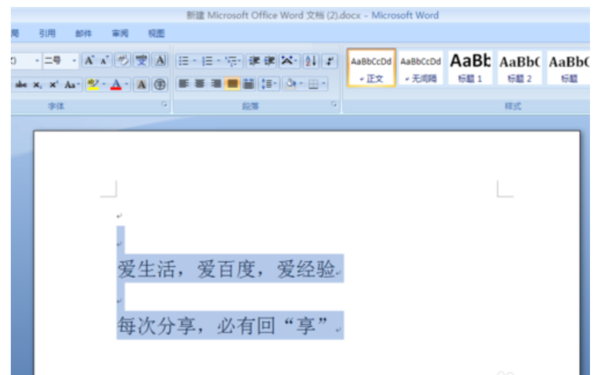The image size is (600, 375).
Task: Toggle show paragraph marks button
Action: tap(330, 61)
